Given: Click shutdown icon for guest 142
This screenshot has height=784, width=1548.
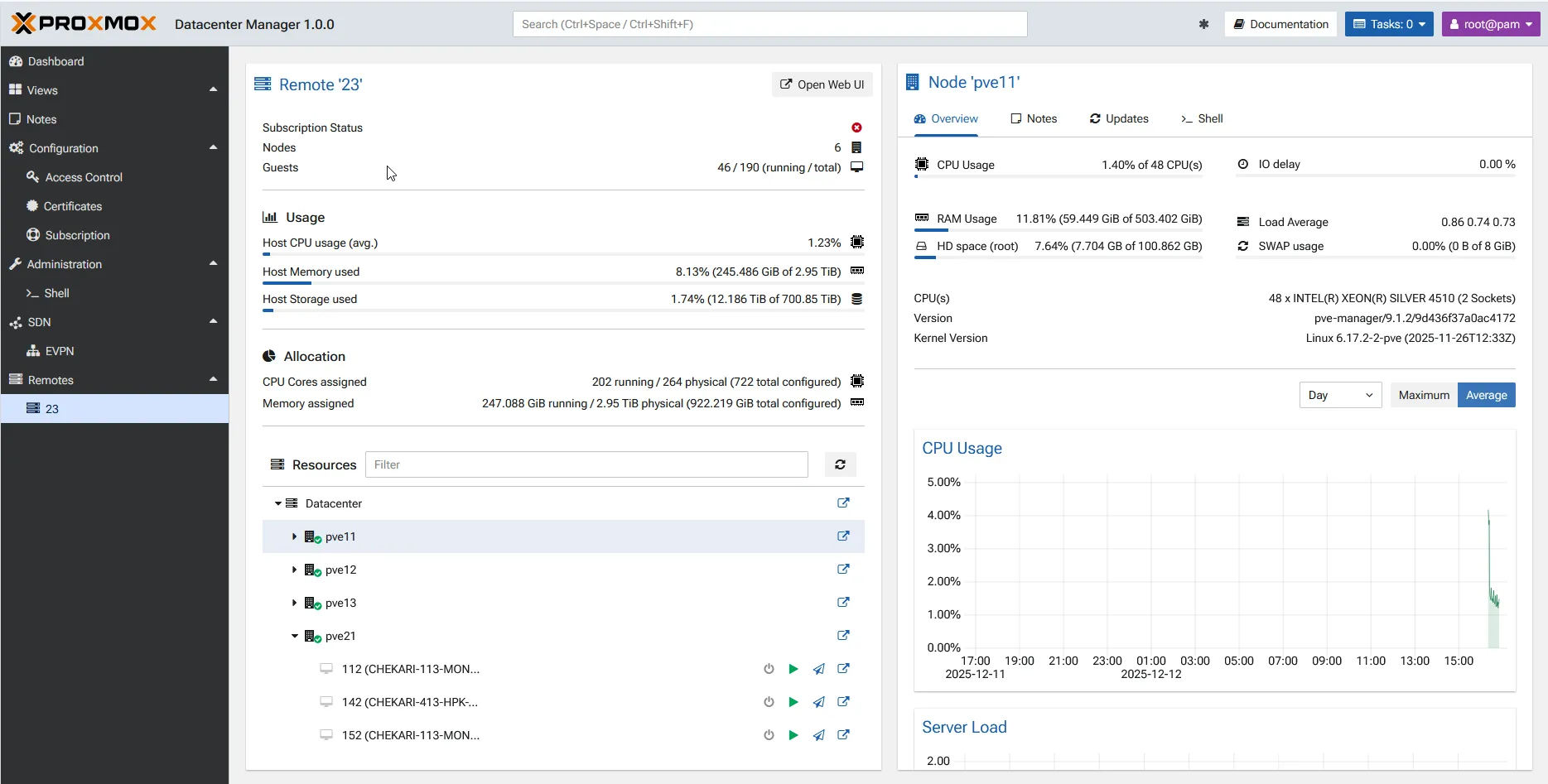Looking at the screenshot, I should (x=769, y=702).
